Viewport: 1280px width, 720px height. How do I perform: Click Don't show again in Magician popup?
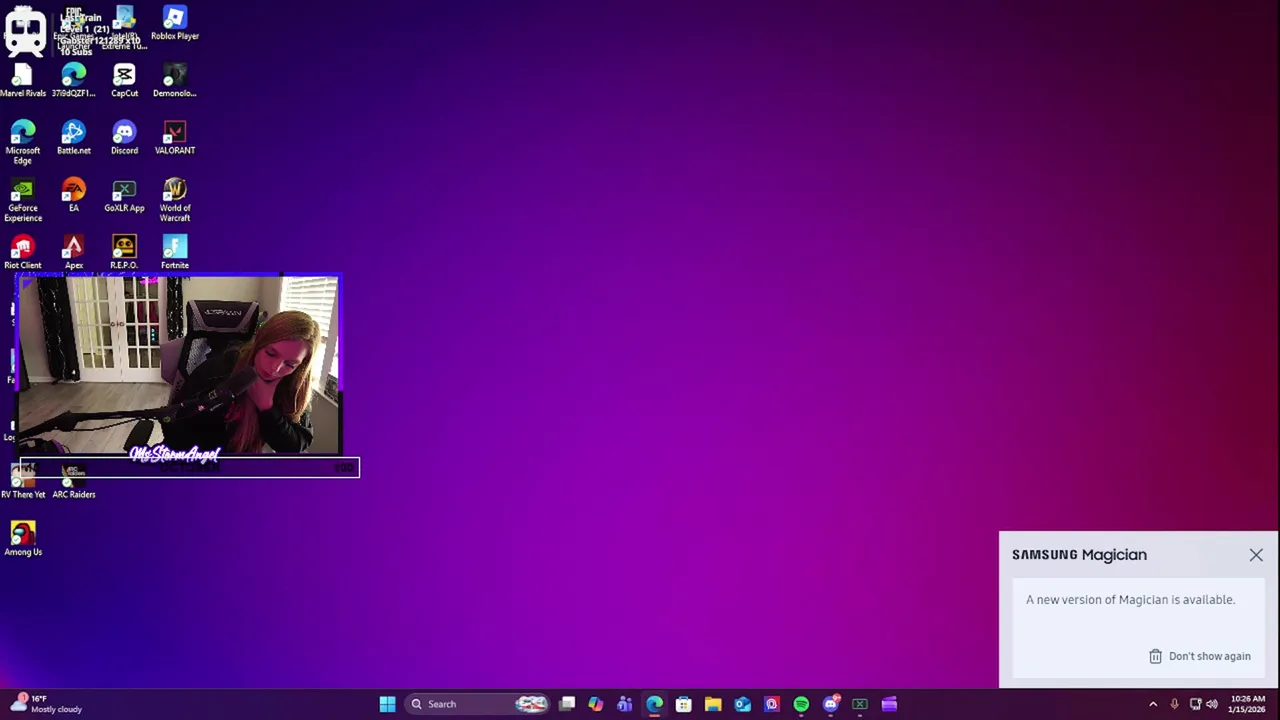(x=1199, y=656)
